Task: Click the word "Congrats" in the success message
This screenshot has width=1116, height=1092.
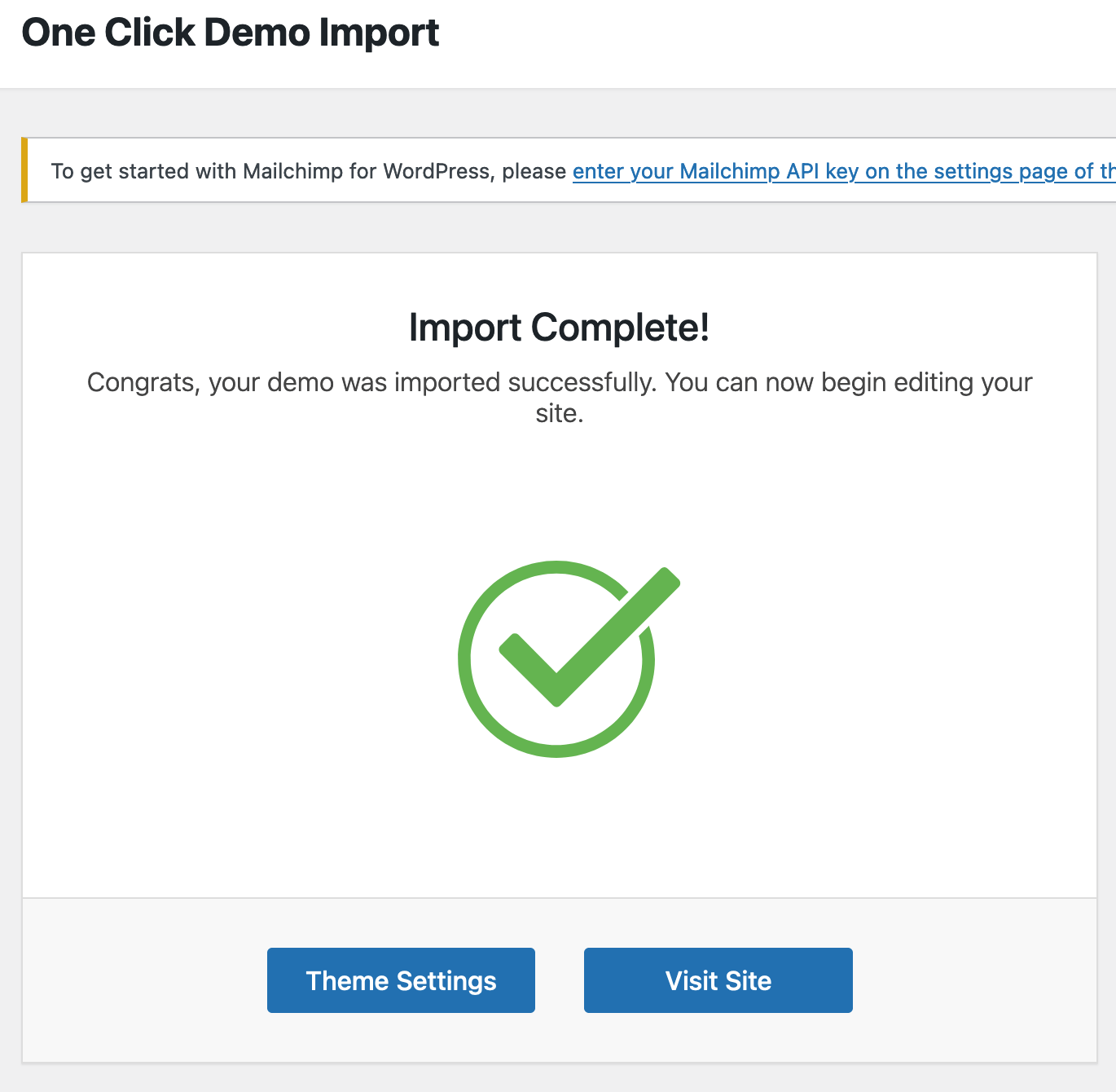Action: point(142,382)
